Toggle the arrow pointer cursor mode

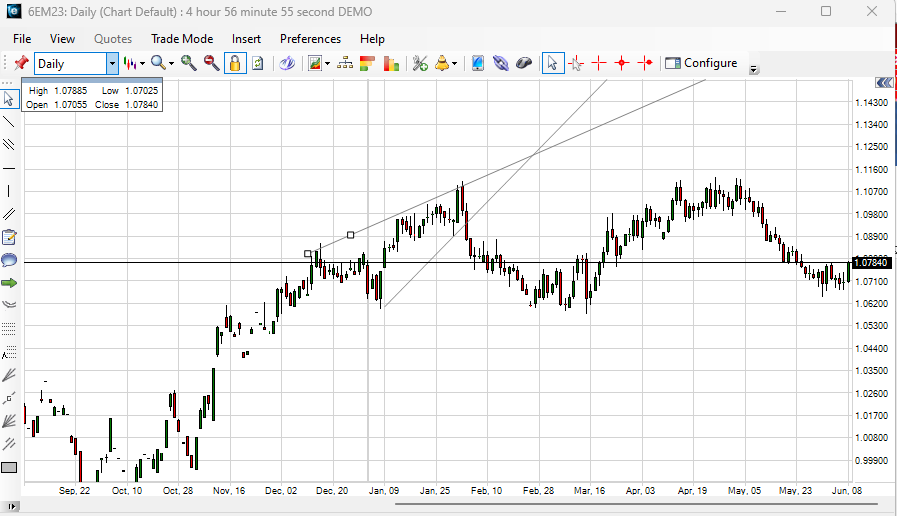click(553, 63)
